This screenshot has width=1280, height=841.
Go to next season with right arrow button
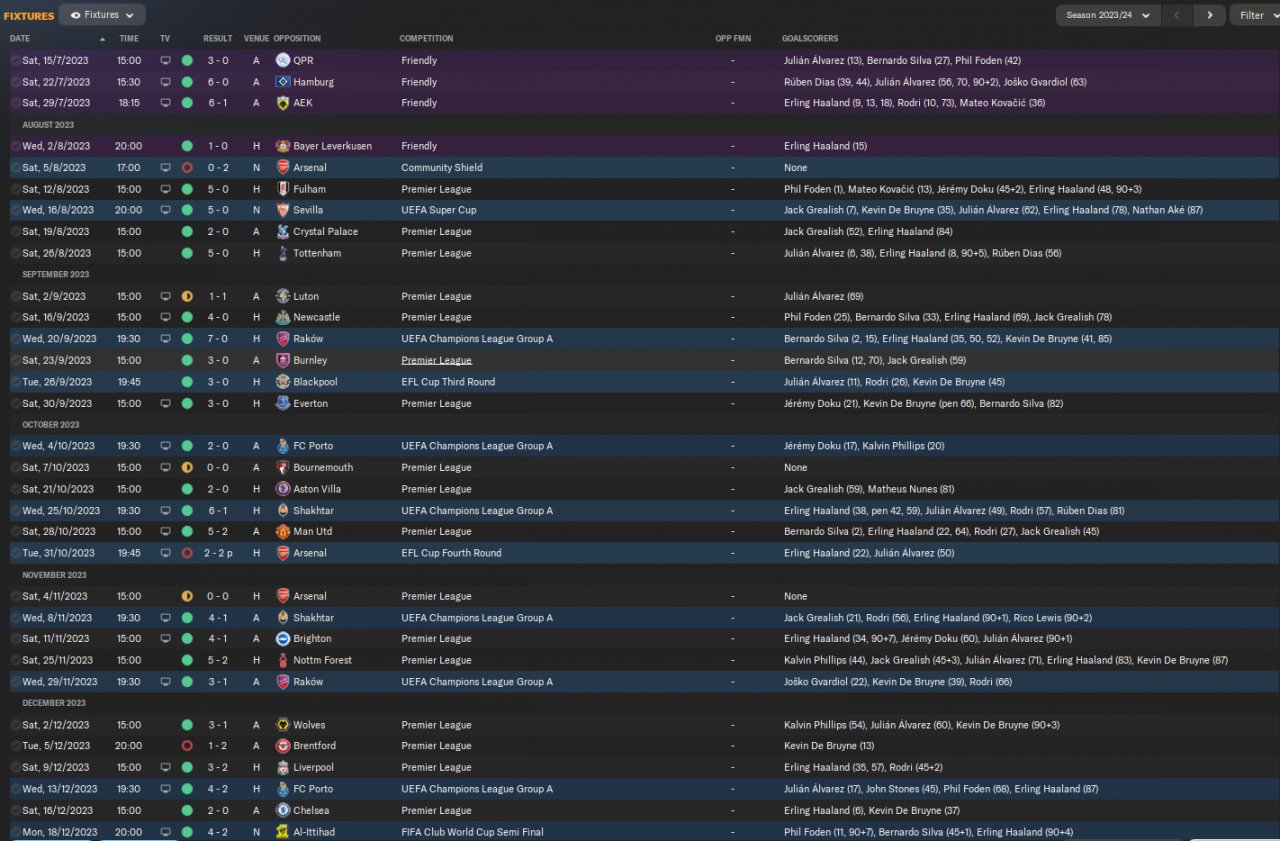tap(1210, 15)
